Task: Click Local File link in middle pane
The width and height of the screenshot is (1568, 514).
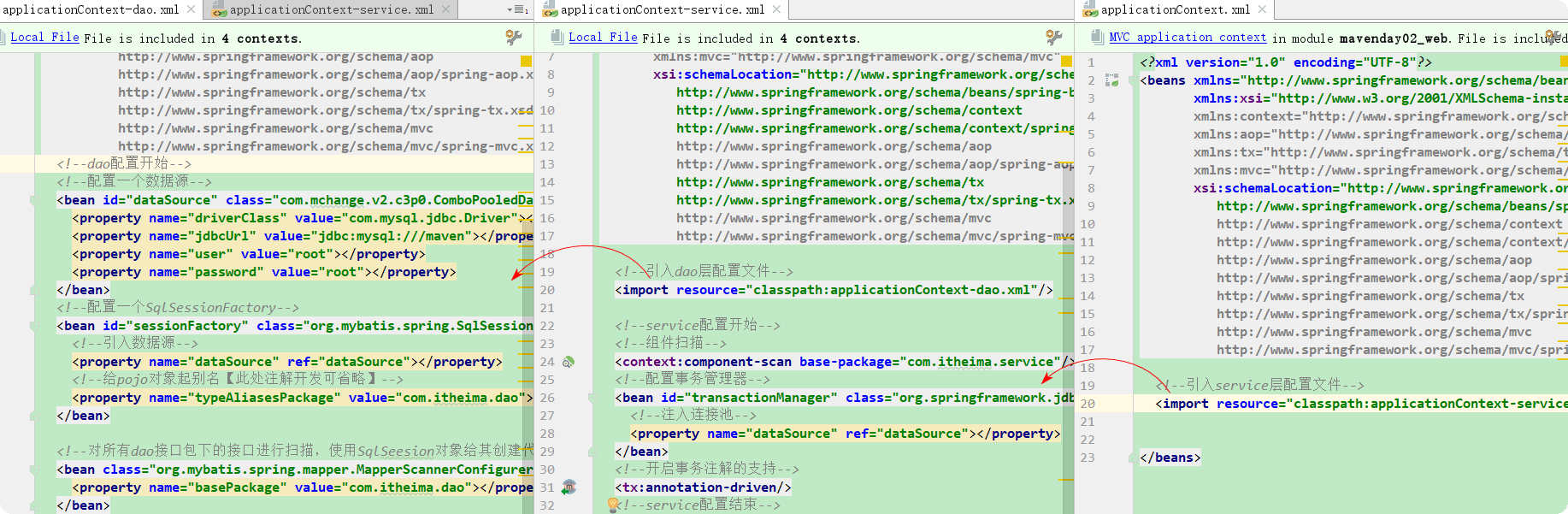Action: [x=603, y=38]
